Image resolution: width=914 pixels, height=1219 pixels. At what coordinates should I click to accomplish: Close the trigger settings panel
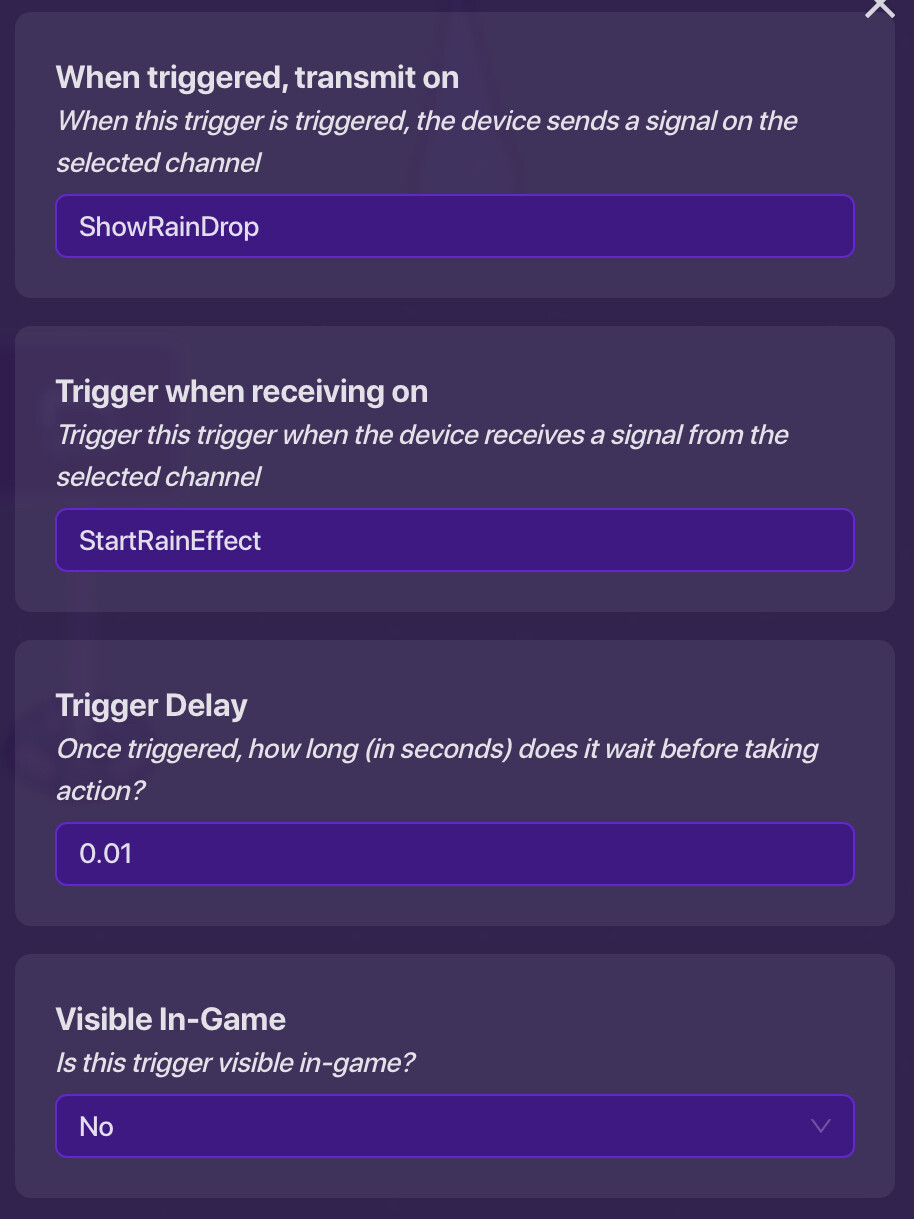click(x=879, y=8)
